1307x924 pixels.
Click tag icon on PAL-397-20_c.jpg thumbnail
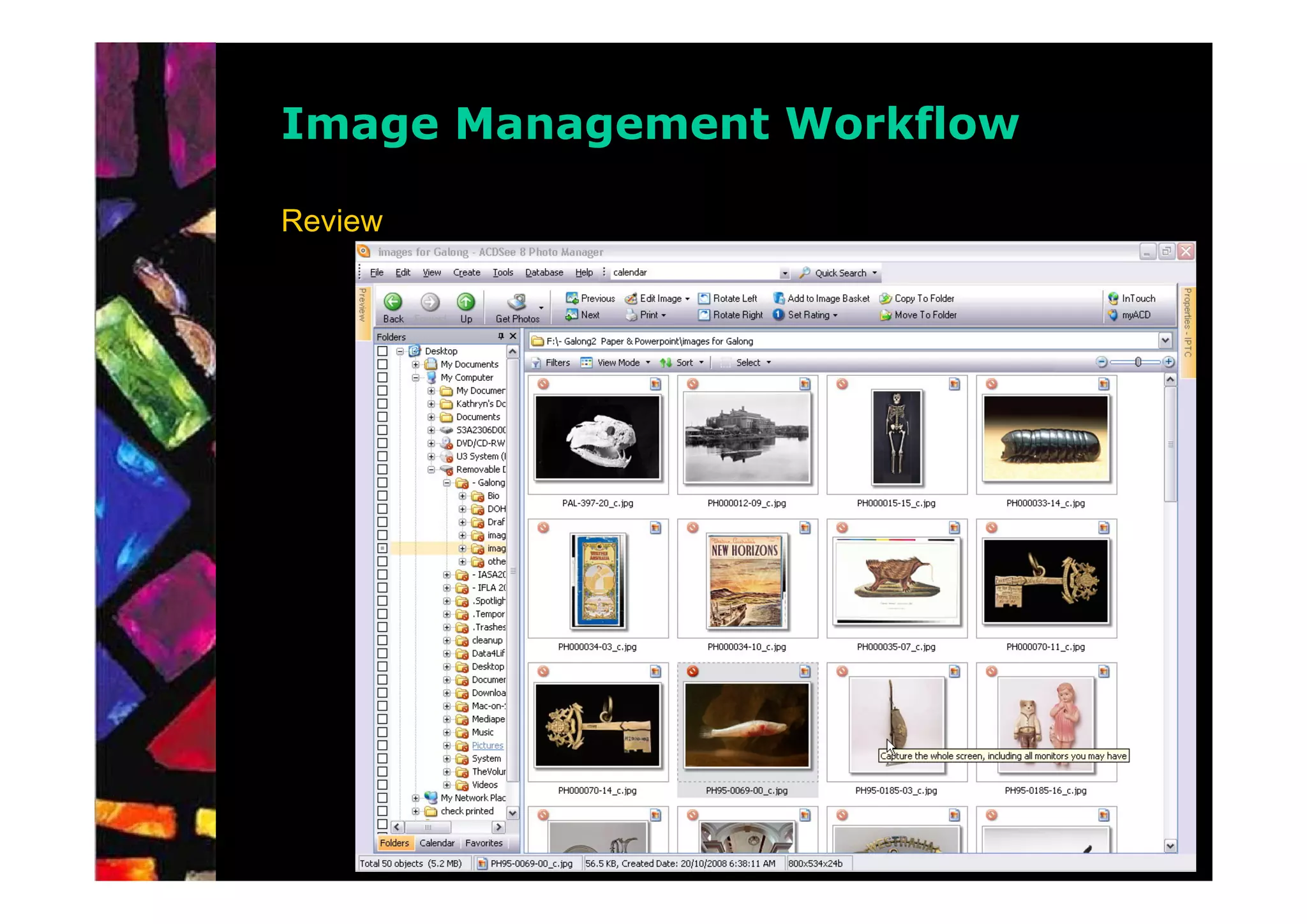point(543,384)
